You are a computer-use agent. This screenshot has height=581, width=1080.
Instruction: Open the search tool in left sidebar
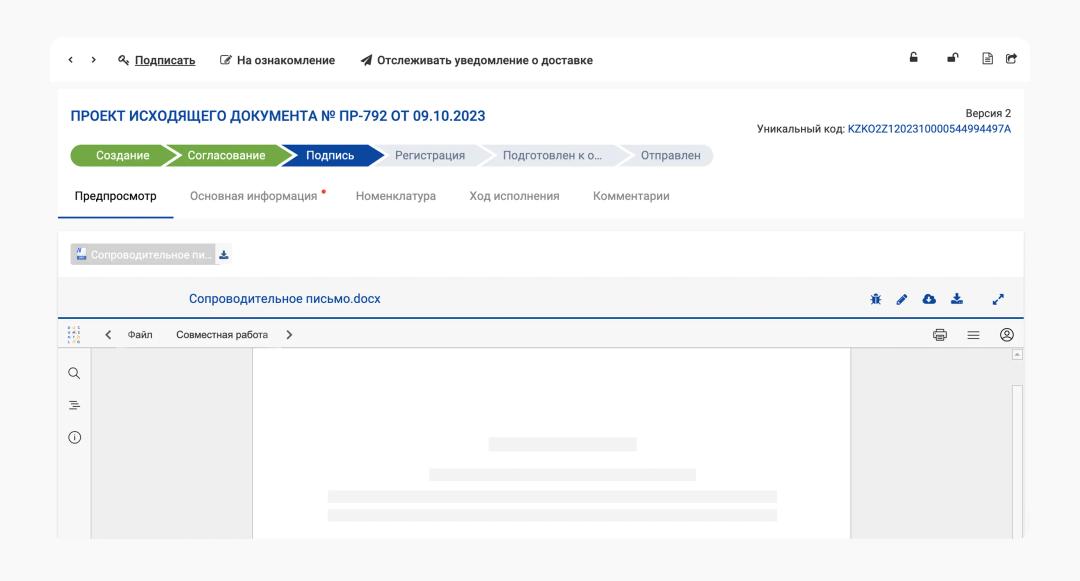(74, 373)
